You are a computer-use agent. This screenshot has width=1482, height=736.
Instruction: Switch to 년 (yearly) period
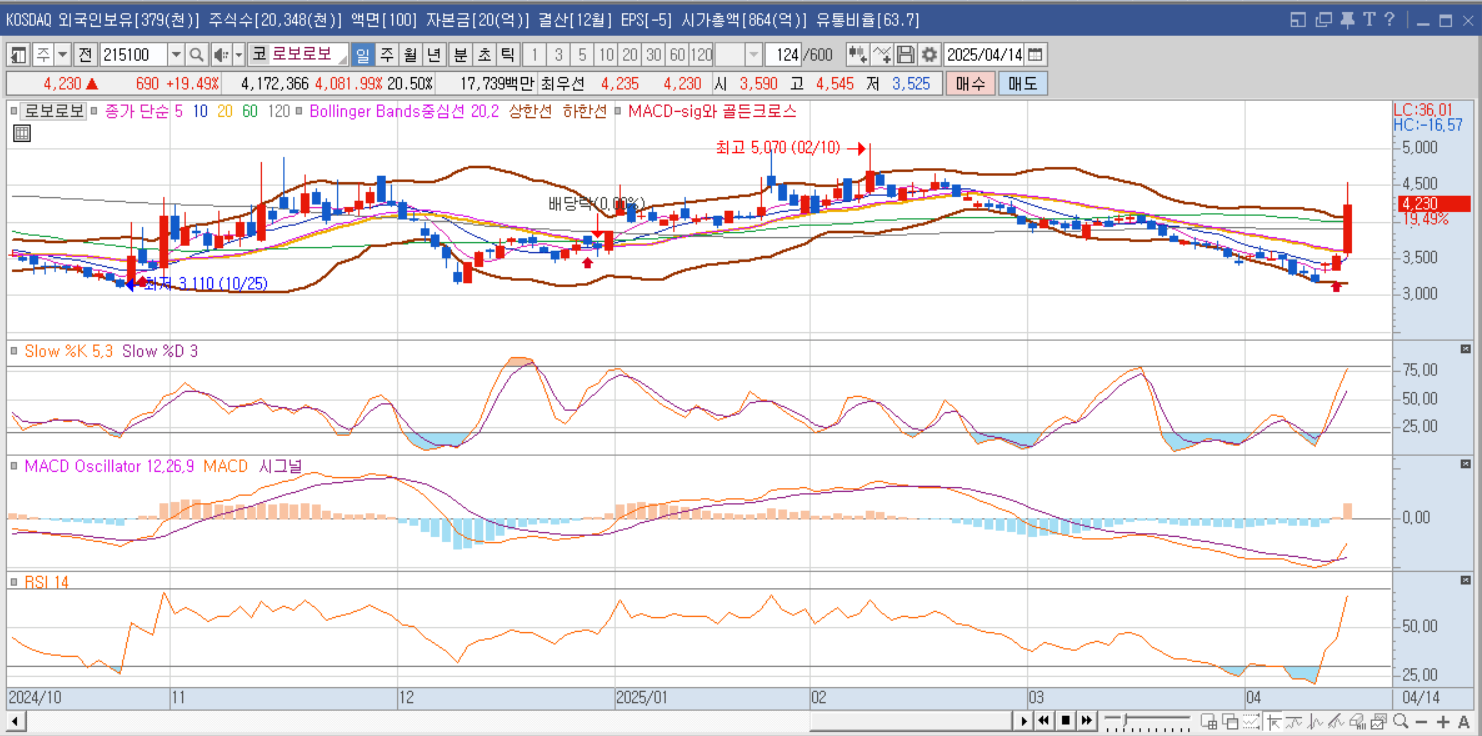433,55
